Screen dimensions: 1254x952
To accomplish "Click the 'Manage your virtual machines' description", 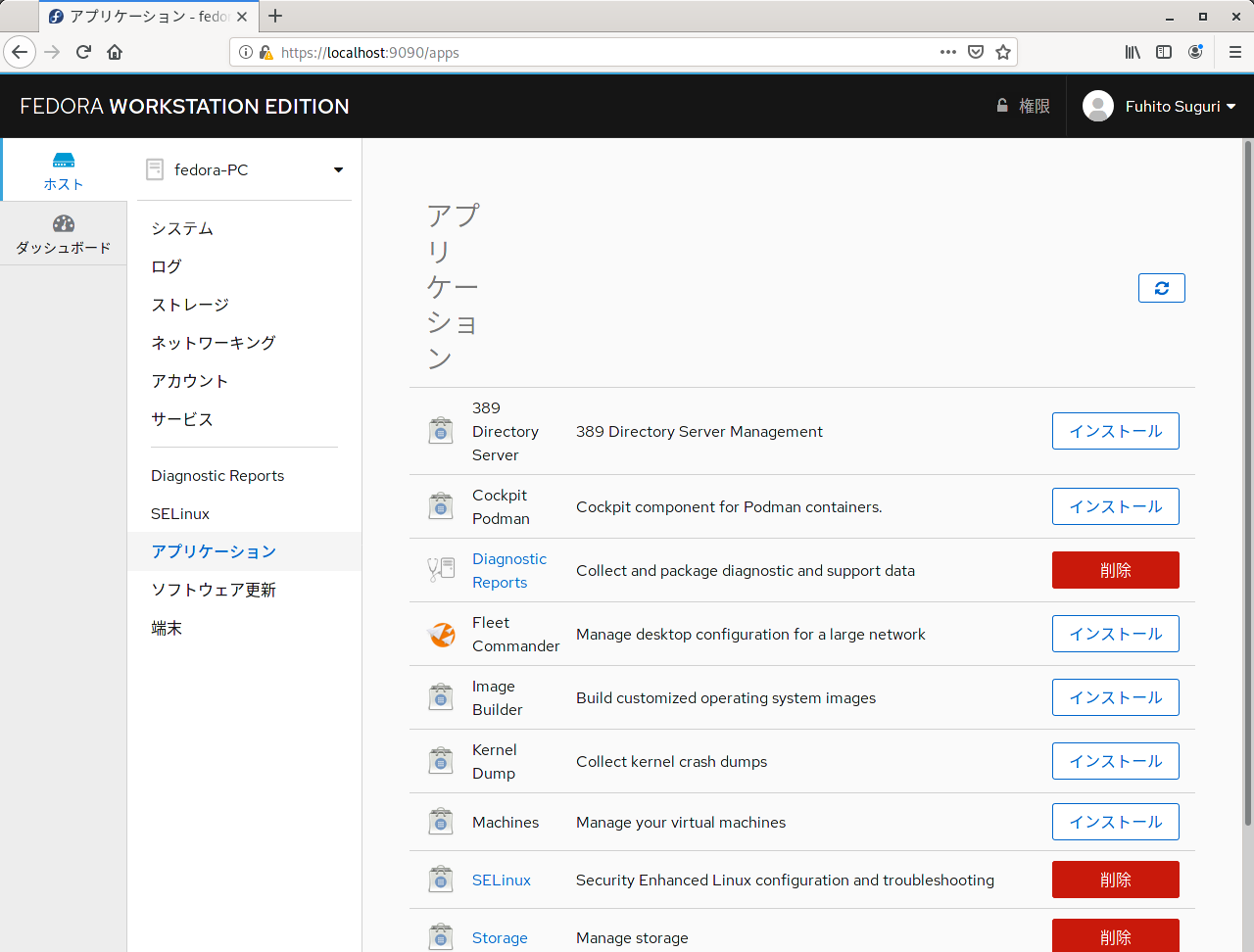I will coord(681,822).
